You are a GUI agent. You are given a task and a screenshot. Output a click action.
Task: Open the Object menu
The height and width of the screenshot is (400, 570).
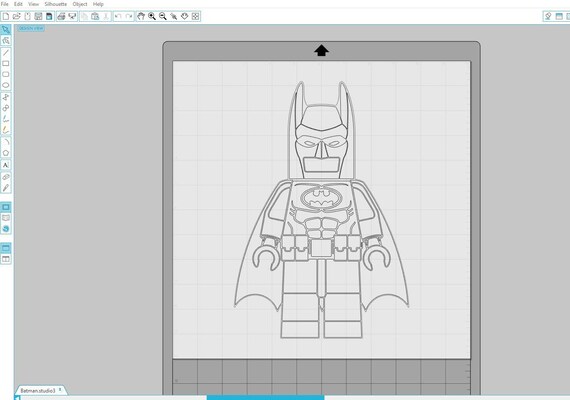[80, 4]
